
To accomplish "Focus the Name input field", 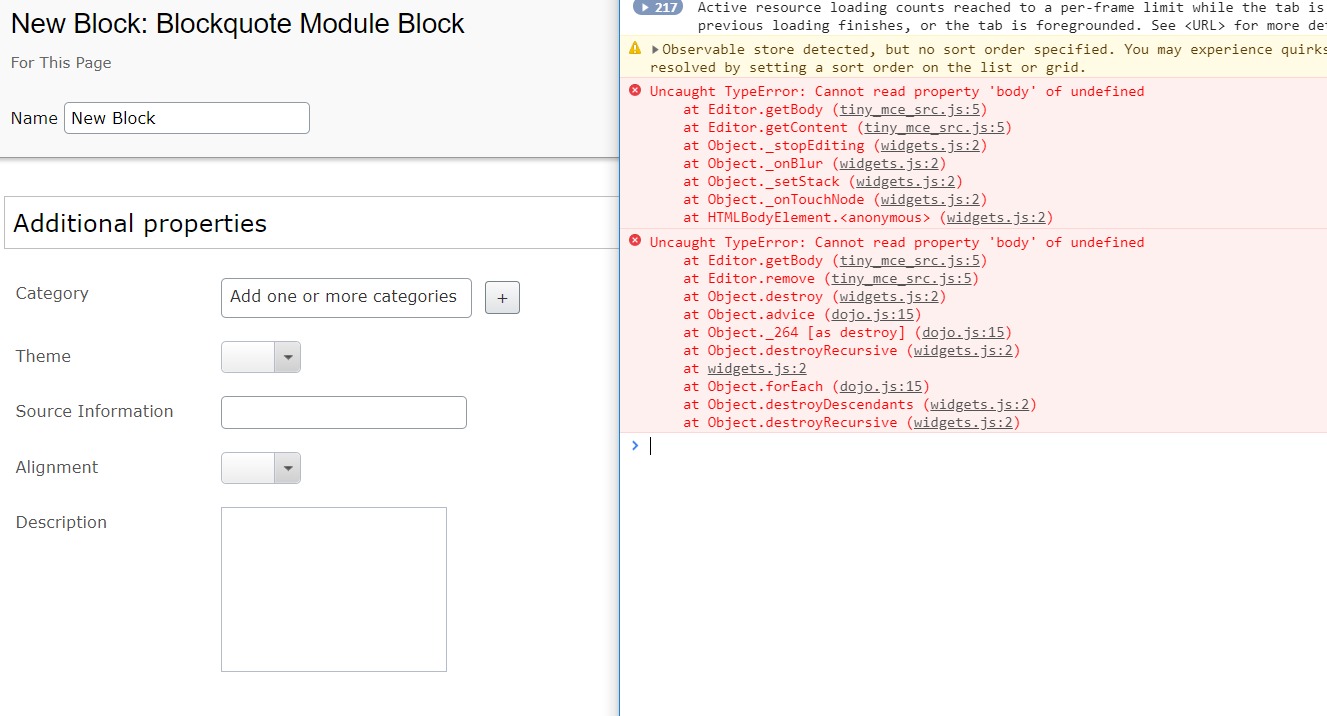I will pos(187,118).
